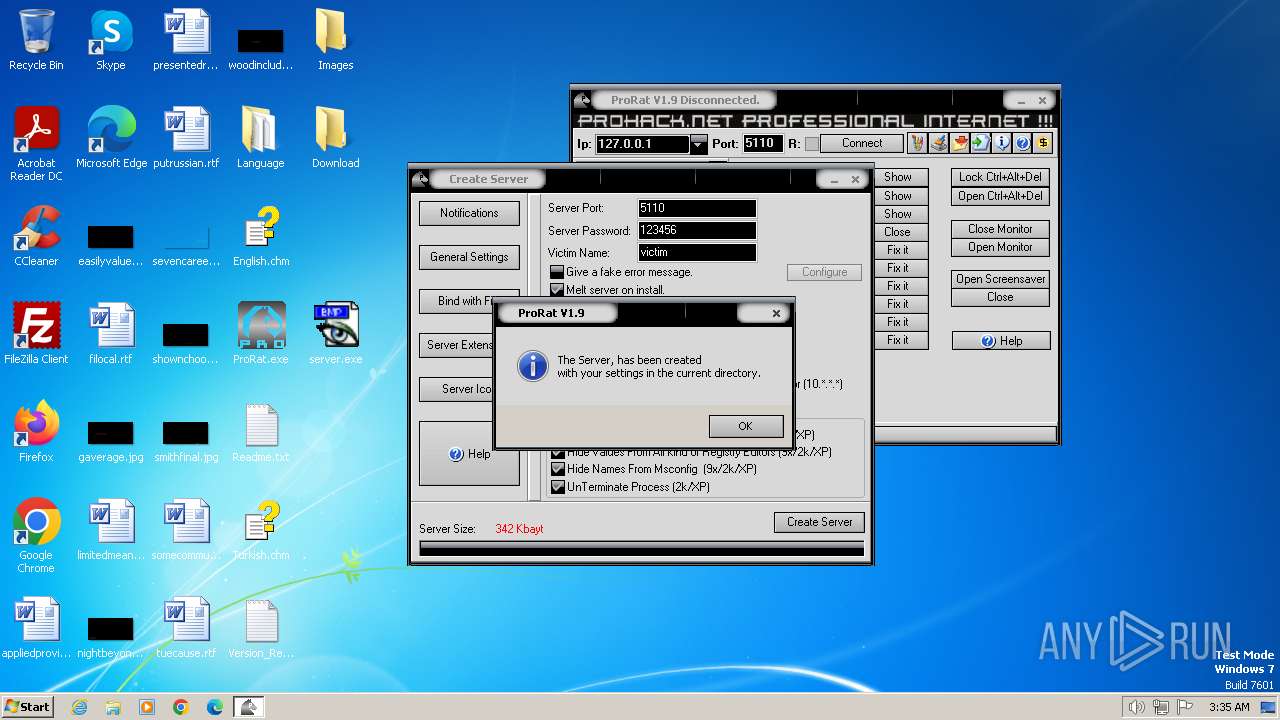The image size is (1280, 720).
Task: Select the Download folder on desktop
Action: click(x=335, y=137)
